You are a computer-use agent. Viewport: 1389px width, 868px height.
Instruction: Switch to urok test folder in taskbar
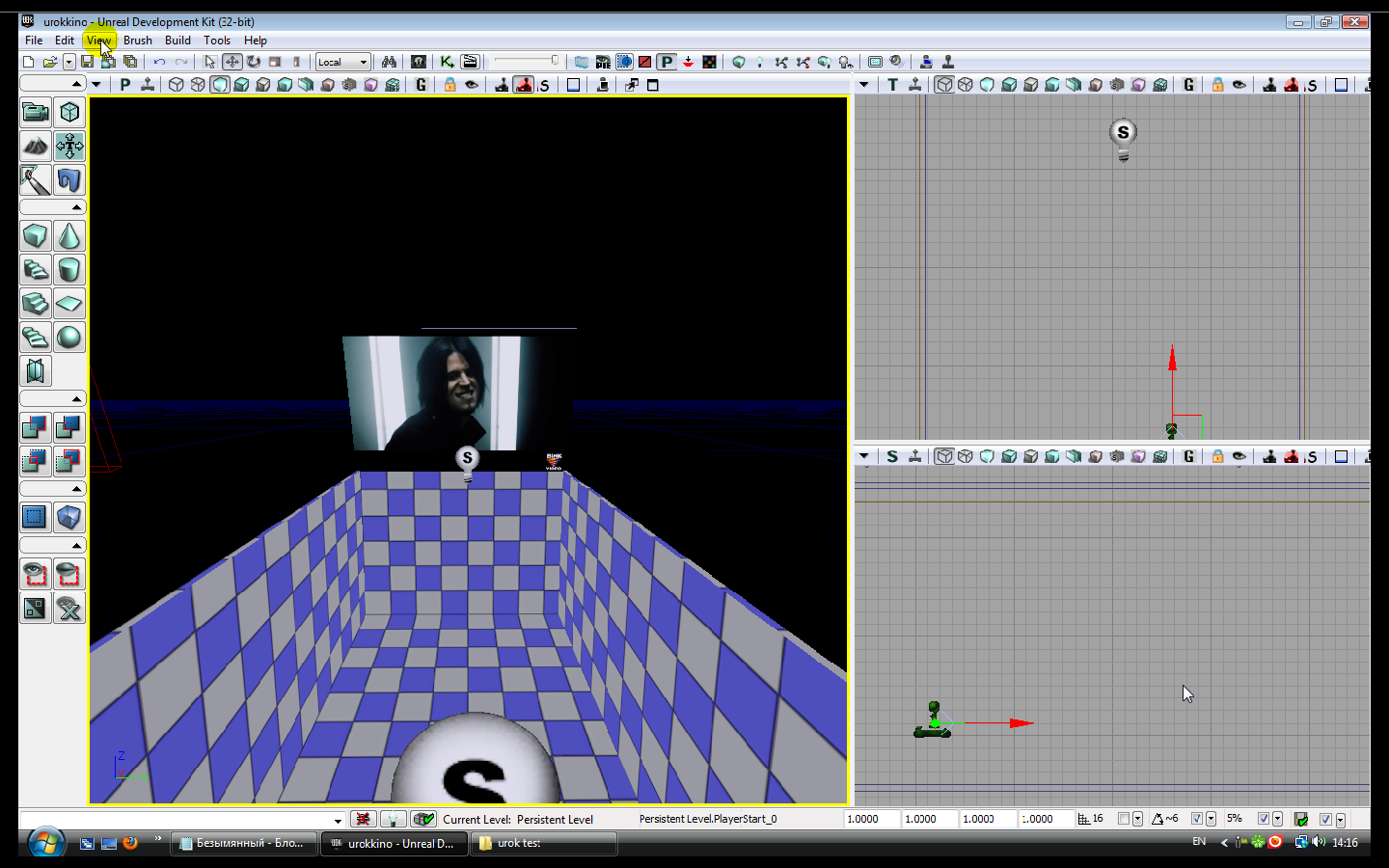[x=544, y=843]
